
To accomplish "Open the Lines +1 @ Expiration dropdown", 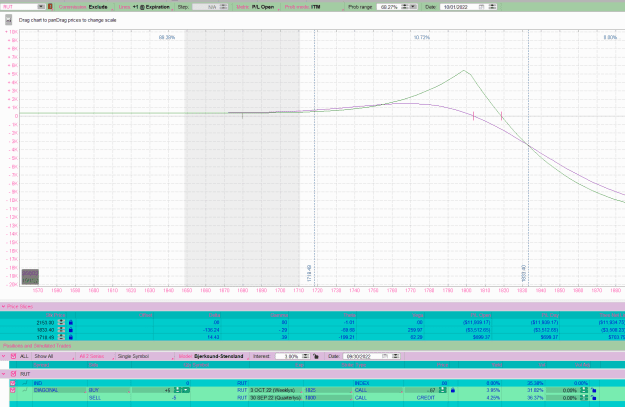I will (x=145, y=7).
